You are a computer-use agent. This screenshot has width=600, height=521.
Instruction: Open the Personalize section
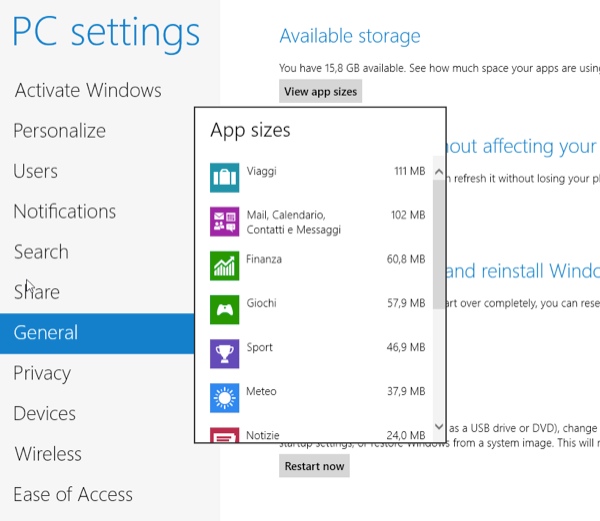59,131
